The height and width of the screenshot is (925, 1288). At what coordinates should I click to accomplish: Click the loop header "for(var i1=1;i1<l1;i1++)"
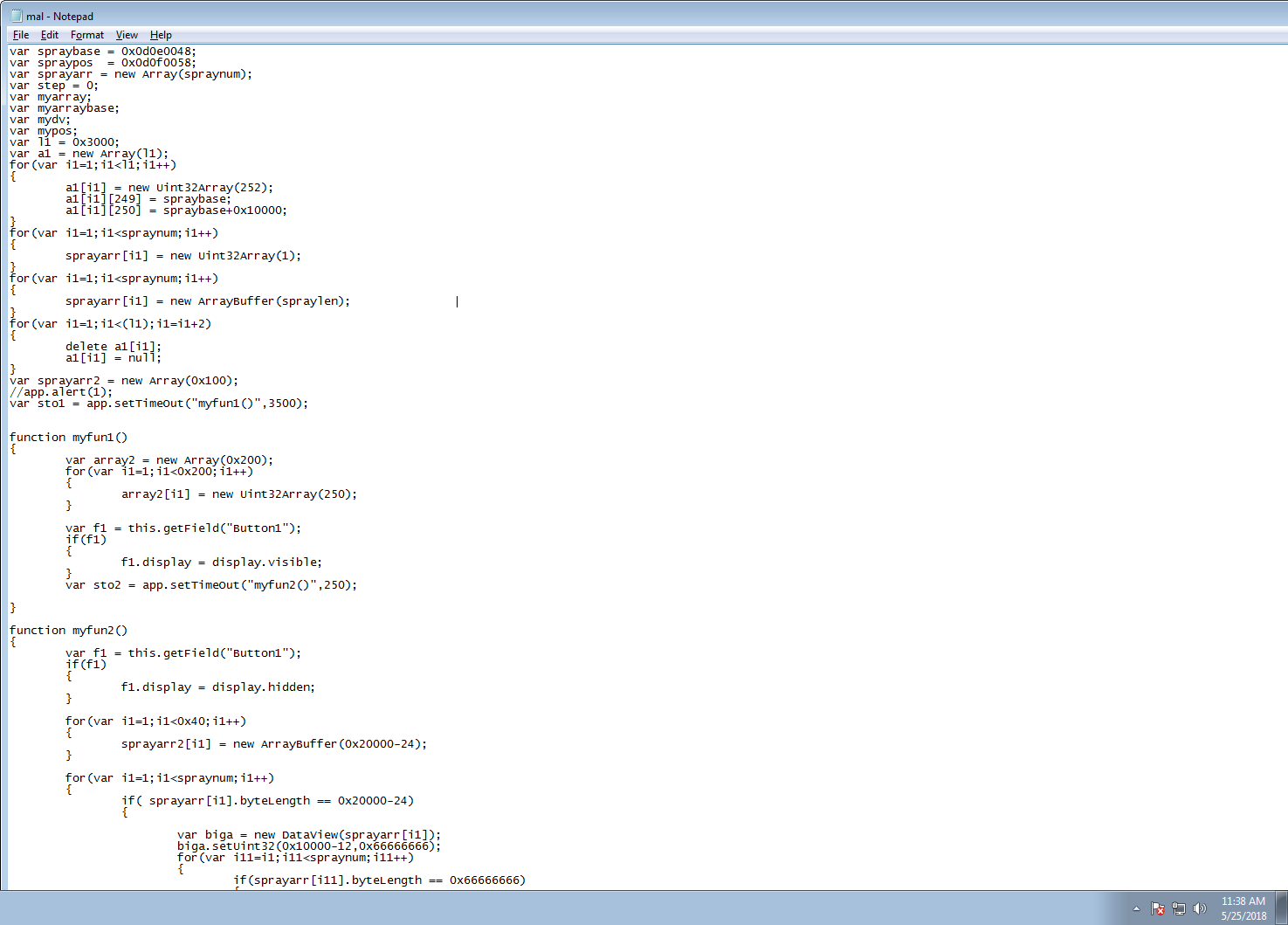(x=93, y=165)
